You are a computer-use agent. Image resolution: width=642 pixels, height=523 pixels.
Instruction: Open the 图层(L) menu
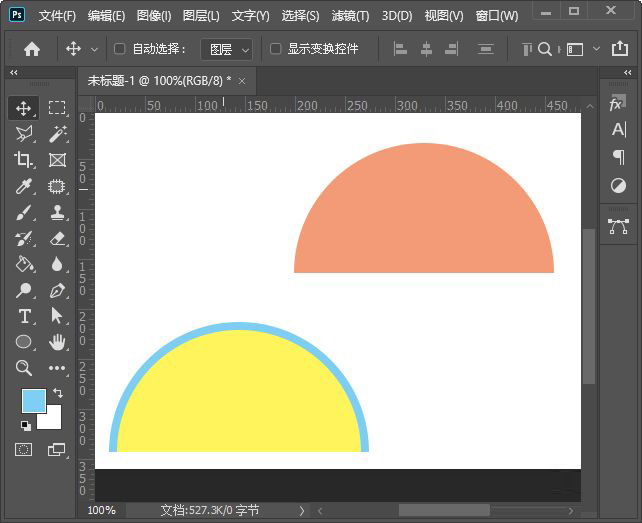[x=201, y=16]
